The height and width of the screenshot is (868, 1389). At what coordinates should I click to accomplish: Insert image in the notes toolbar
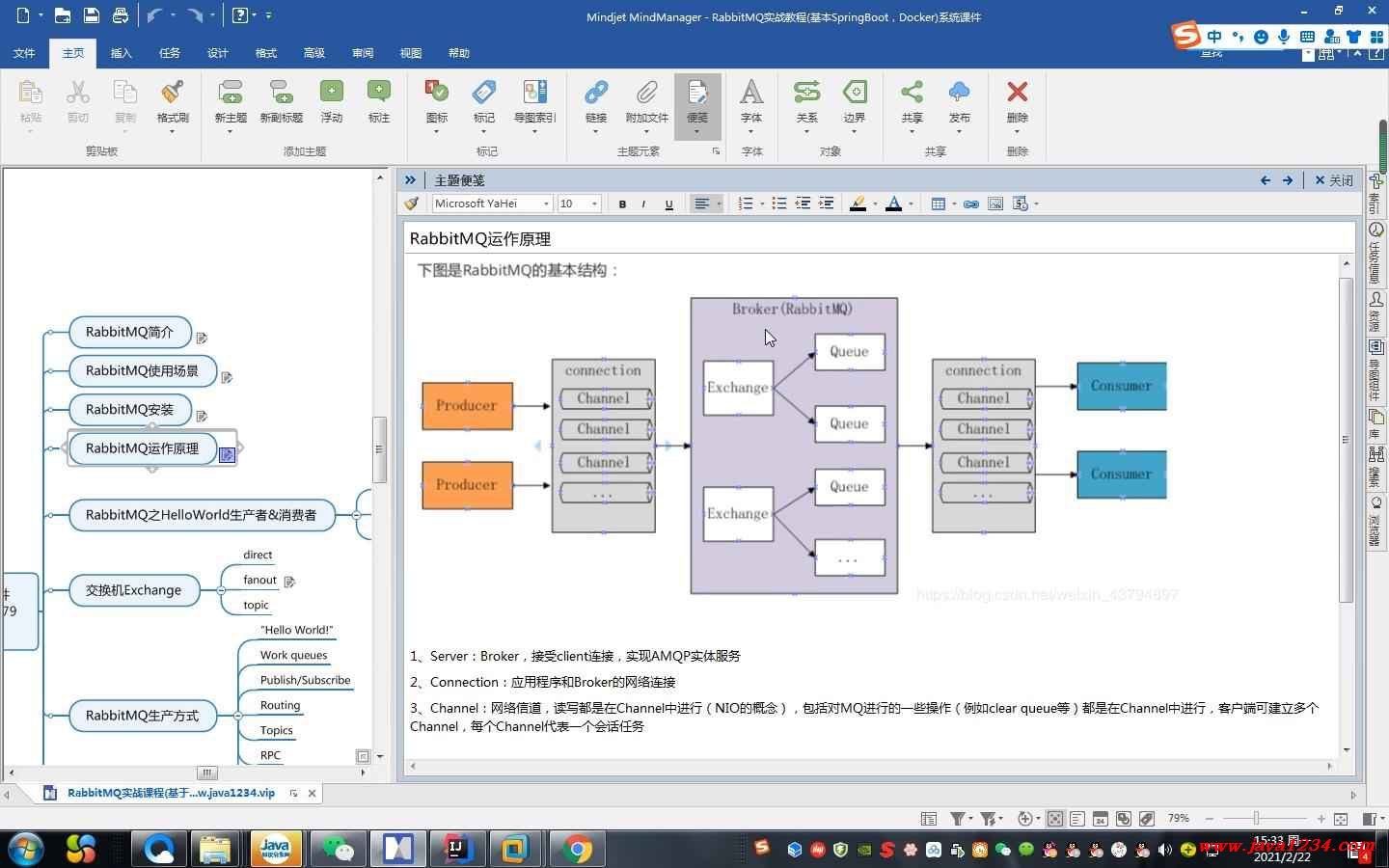pos(995,203)
